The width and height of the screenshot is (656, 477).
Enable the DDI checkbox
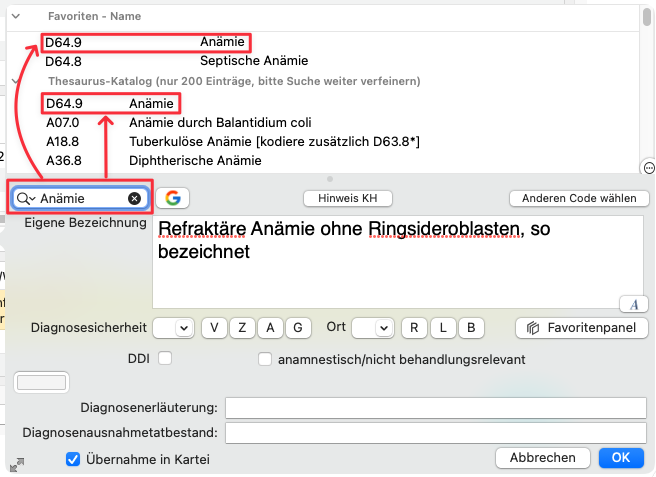pyautogui.click(x=165, y=358)
